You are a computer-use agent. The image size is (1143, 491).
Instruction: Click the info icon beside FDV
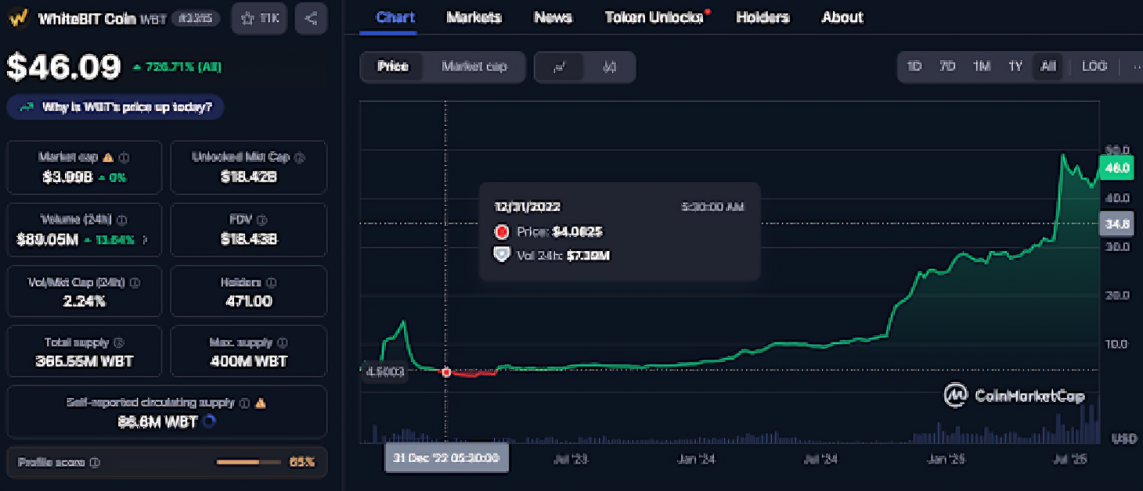(262, 220)
